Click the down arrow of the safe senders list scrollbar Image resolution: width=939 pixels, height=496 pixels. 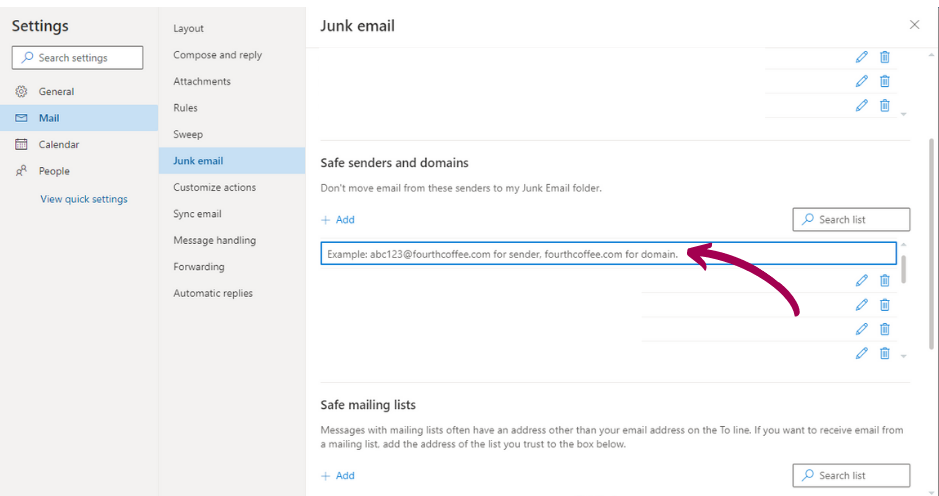(x=904, y=356)
